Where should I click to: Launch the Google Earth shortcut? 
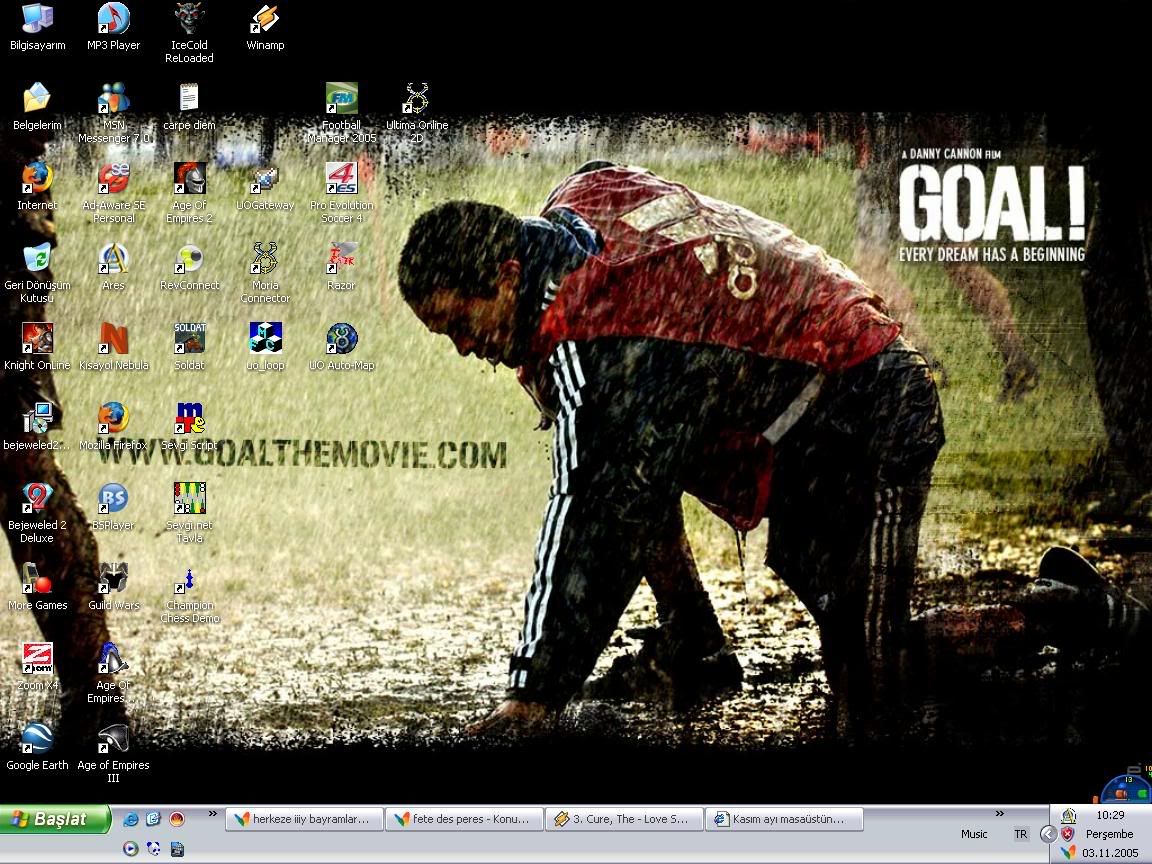coord(37,748)
